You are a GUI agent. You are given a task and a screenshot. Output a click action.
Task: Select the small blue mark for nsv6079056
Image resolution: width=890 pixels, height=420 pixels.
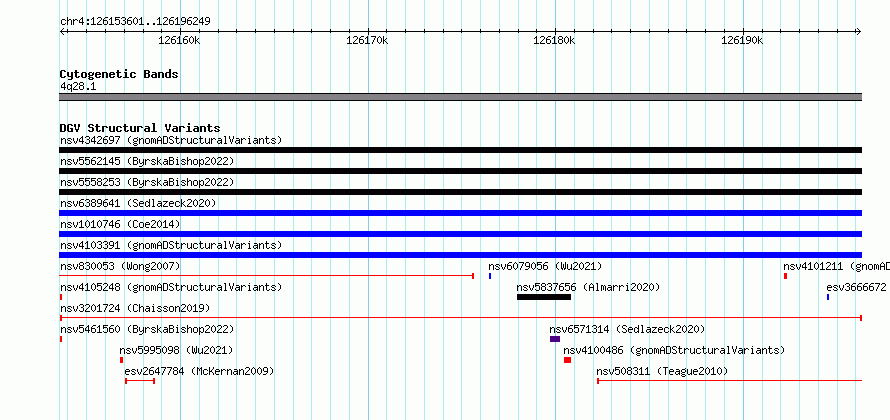pos(490,276)
